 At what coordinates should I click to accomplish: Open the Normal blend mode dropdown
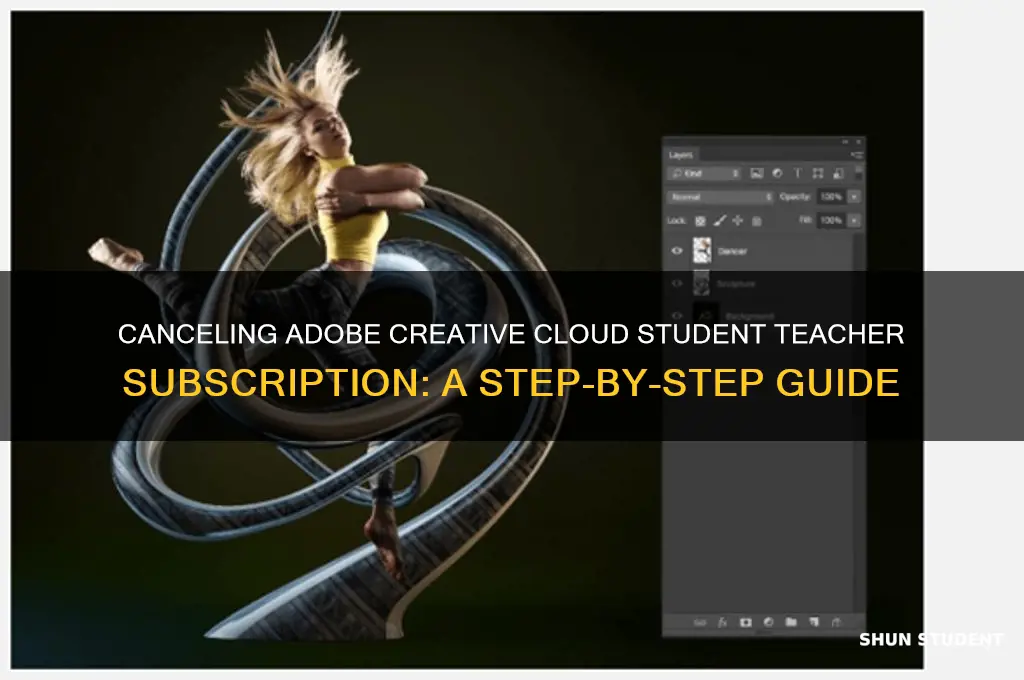(x=720, y=197)
